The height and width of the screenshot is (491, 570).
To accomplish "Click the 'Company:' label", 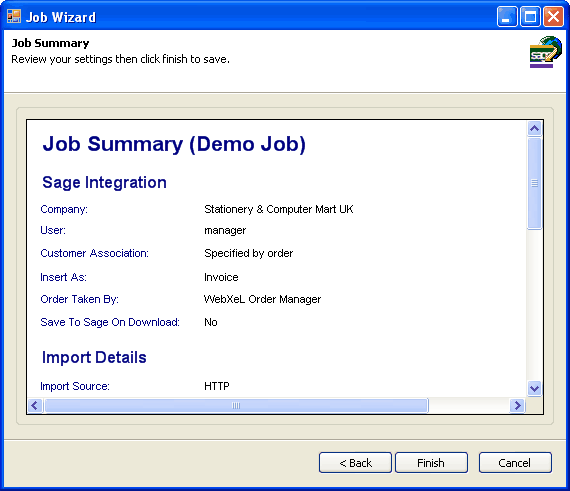I will pos(64,209).
